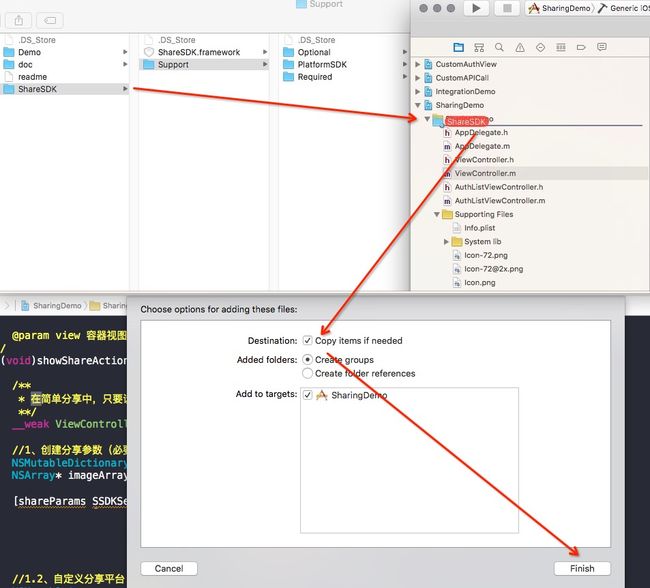Choose the Generic iOS device destination
The image size is (650, 588).
623,8
